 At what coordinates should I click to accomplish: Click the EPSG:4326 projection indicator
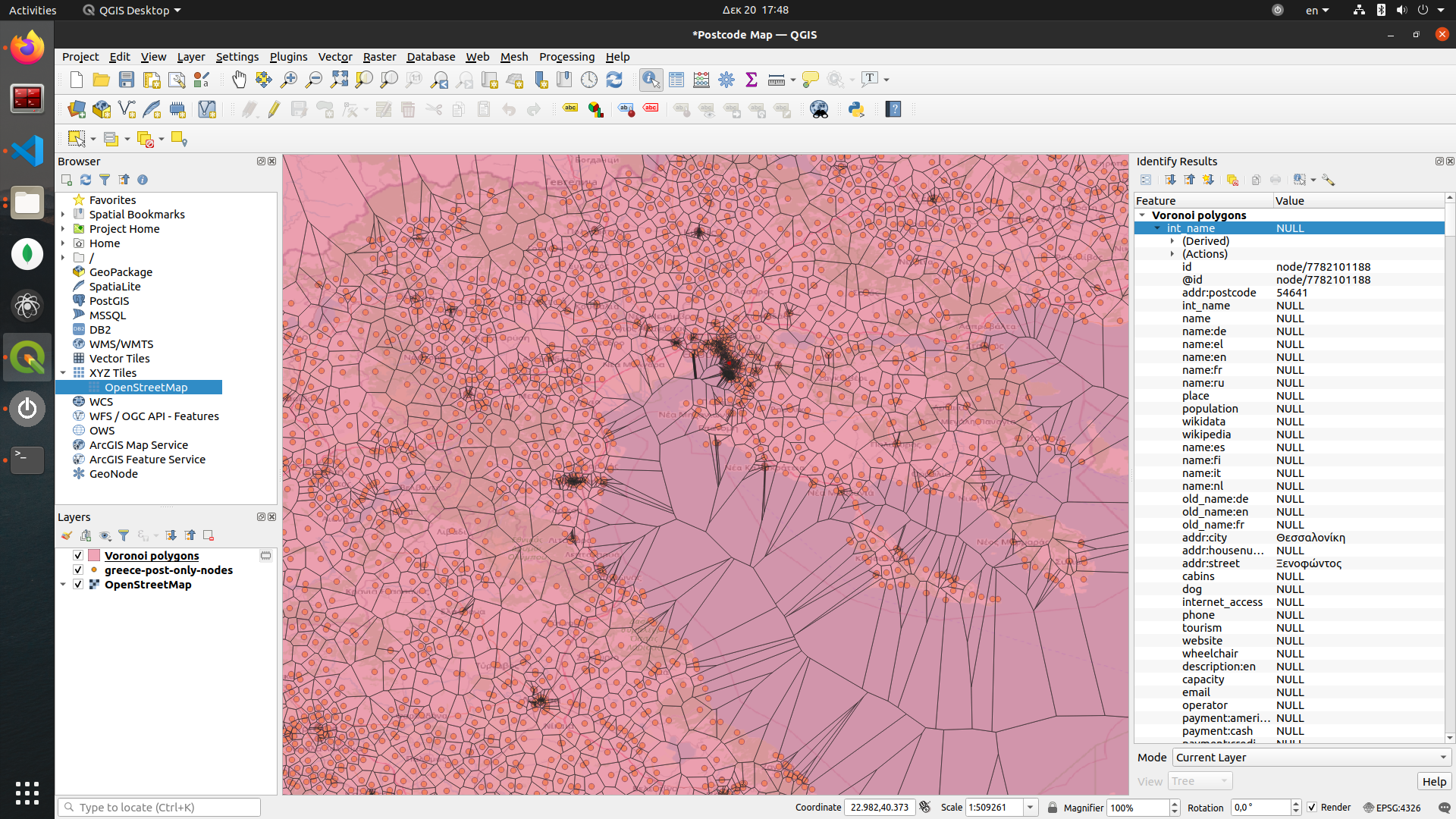click(x=1394, y=807)
